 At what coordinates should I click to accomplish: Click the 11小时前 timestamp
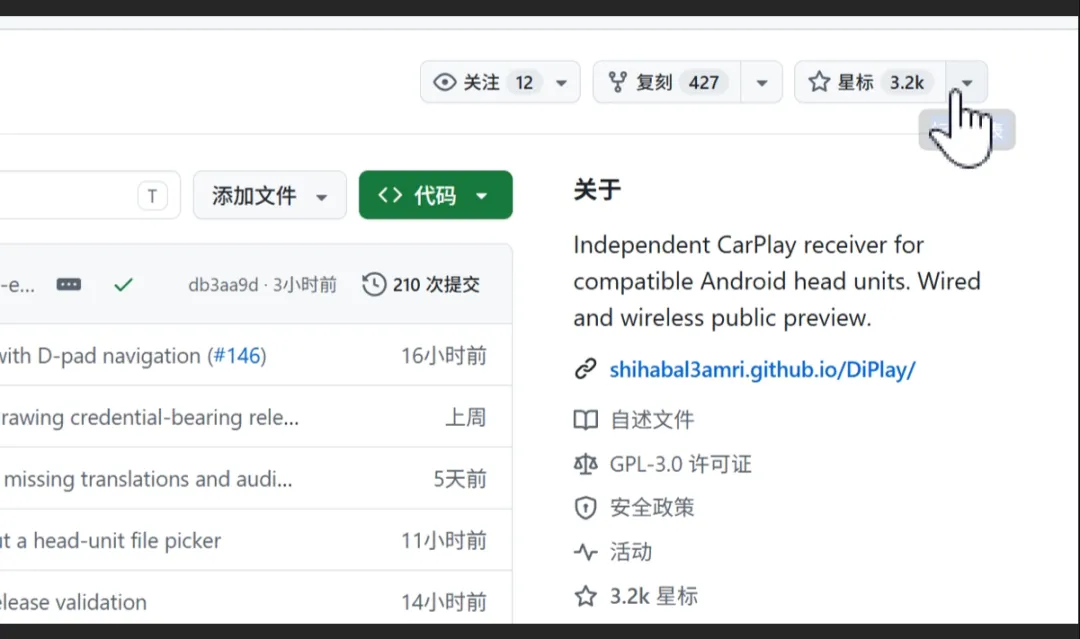click(x=444, y=541)
